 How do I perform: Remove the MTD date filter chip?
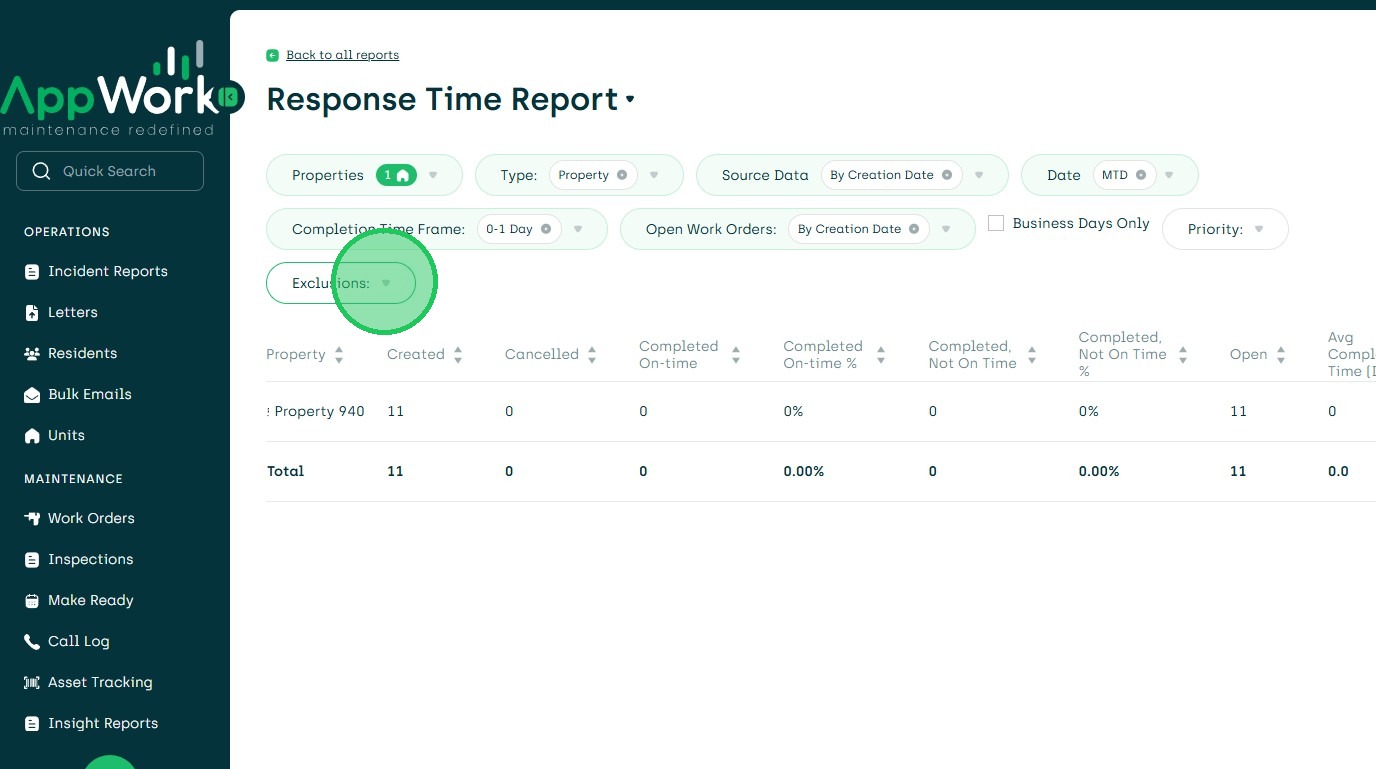[x=1141, y=175]
